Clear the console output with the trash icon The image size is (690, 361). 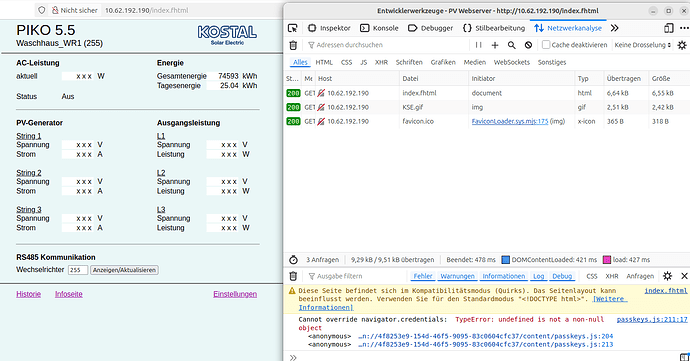pos(293,276)
